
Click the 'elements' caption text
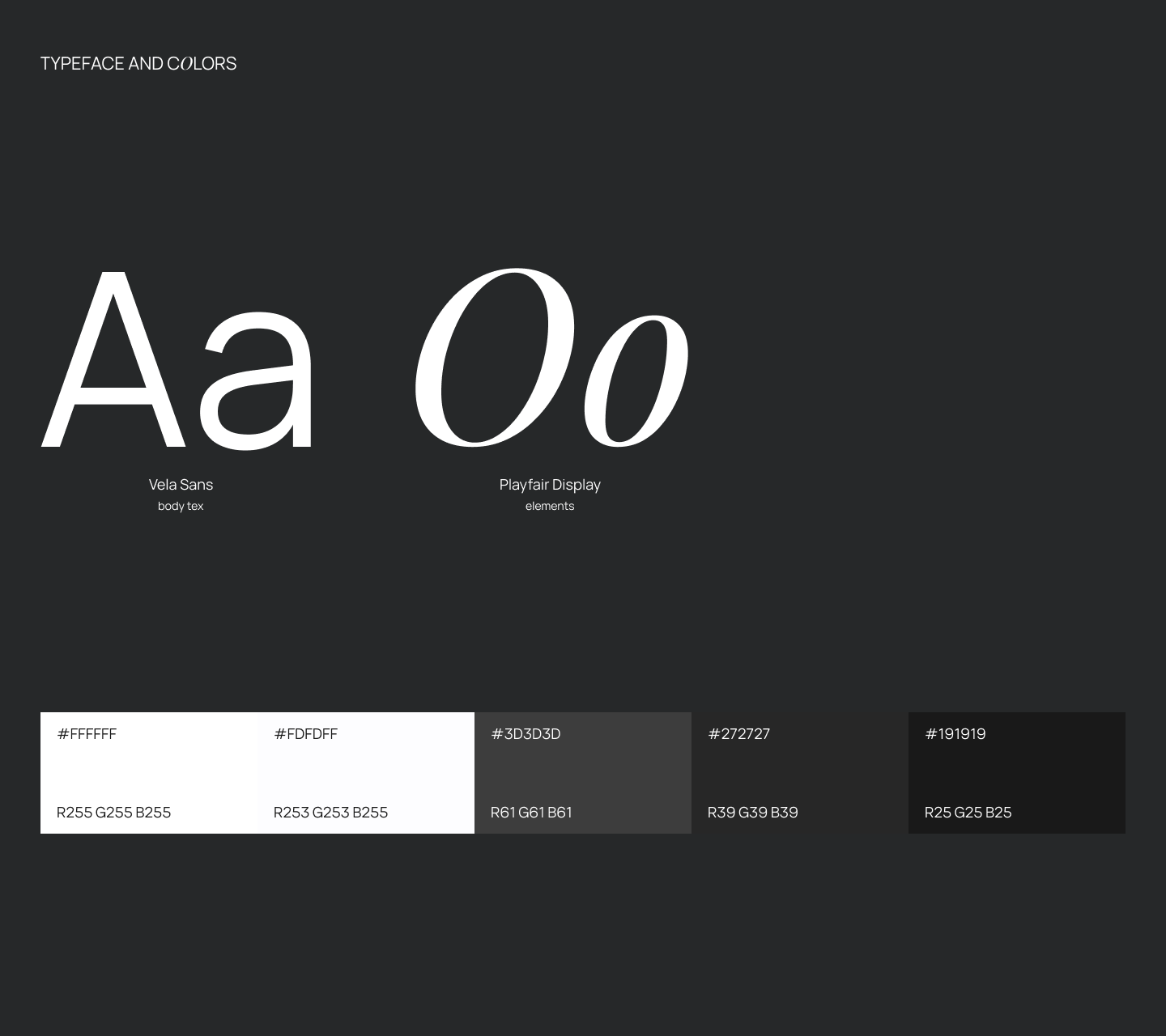(x=550, y=506)
